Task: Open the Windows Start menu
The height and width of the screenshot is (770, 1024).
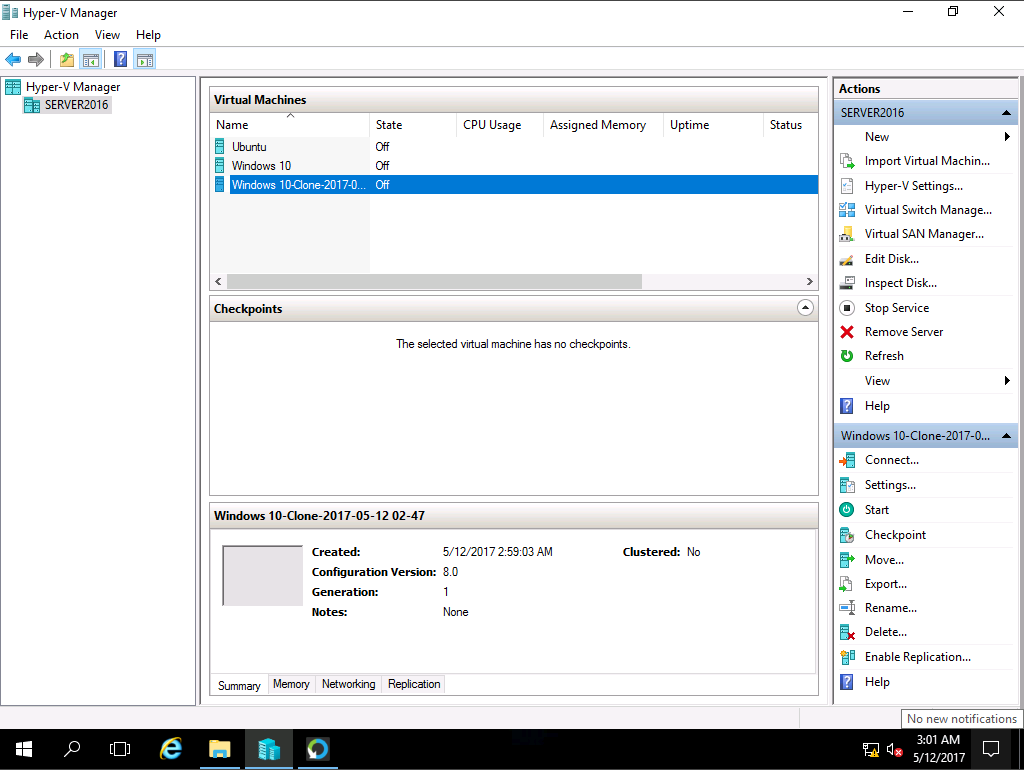Action: click(24, 749)
